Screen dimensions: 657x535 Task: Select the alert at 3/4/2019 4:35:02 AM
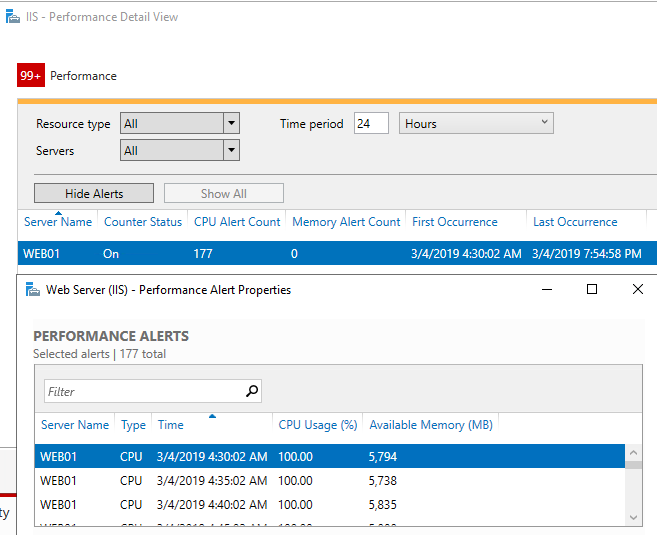pos(330,480)
